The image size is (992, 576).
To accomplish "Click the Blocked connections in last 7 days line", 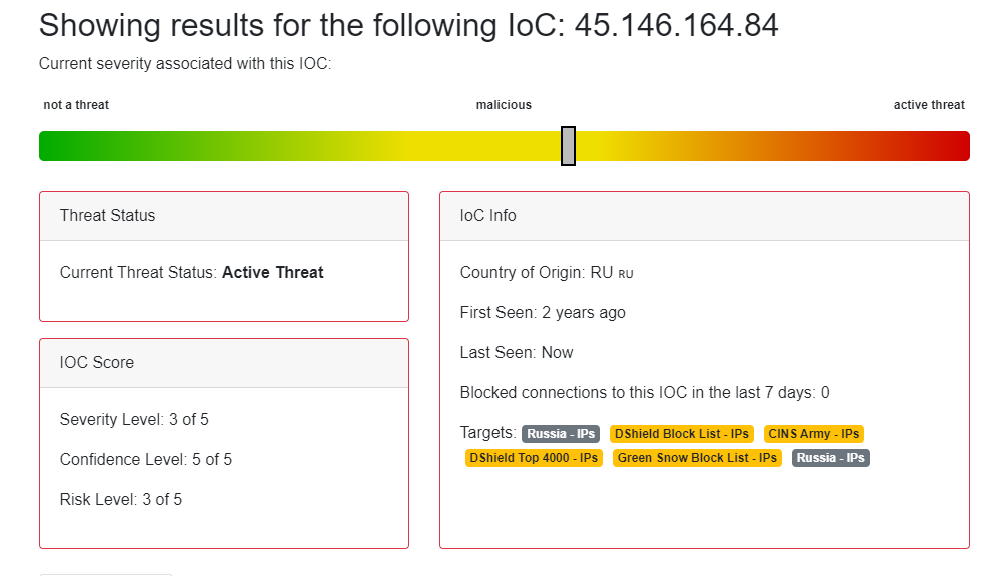I will [644, 393].
